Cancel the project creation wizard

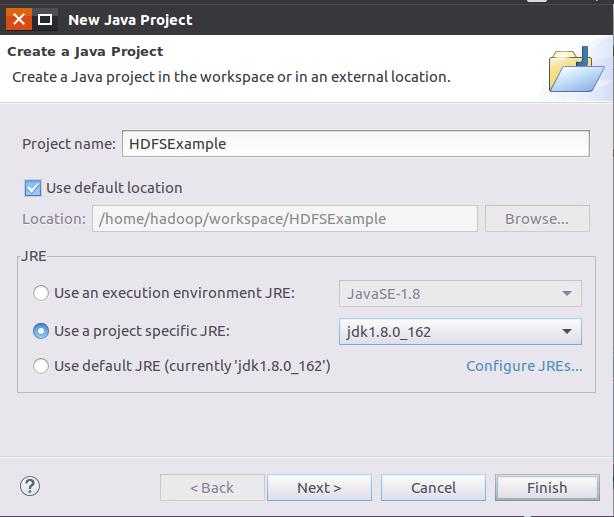click(x=433, y=488)
